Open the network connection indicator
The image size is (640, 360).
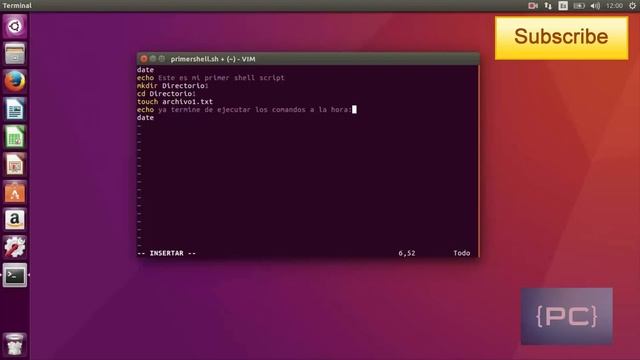click(x=548, y=6)
